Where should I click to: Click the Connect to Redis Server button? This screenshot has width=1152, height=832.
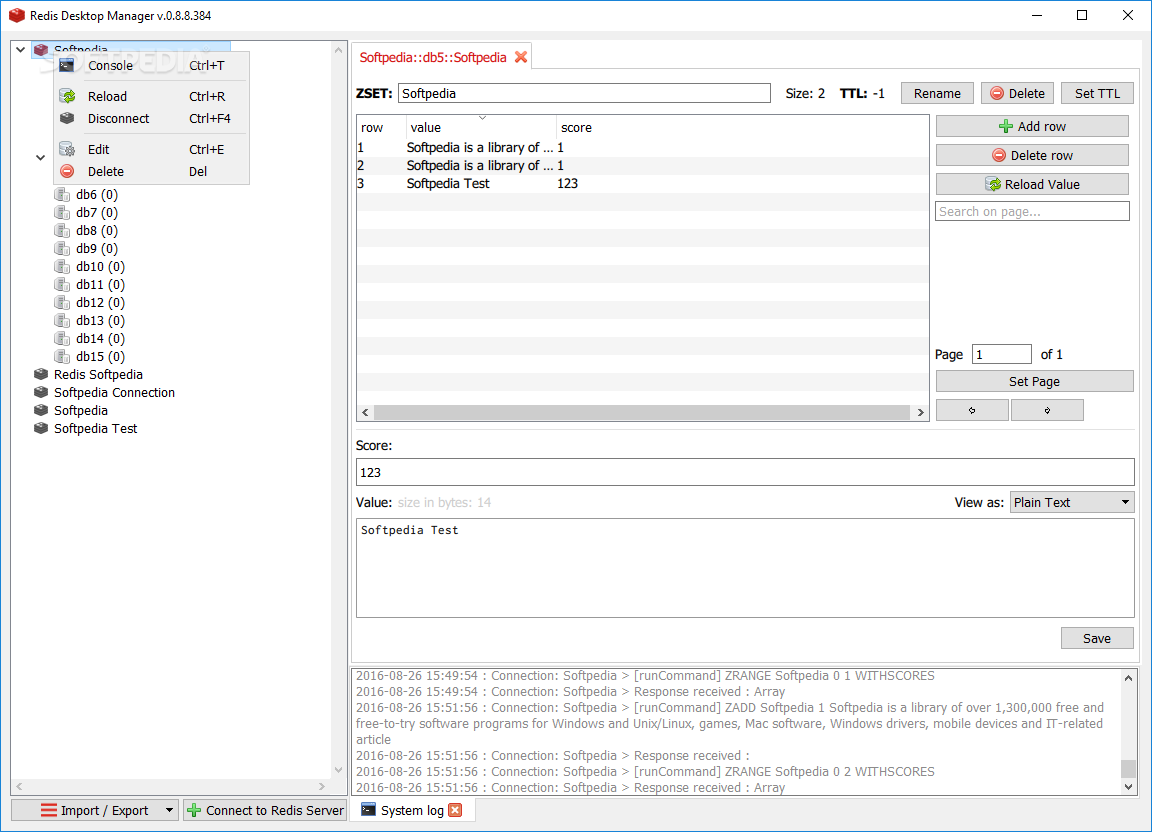[x=265, y=810]
